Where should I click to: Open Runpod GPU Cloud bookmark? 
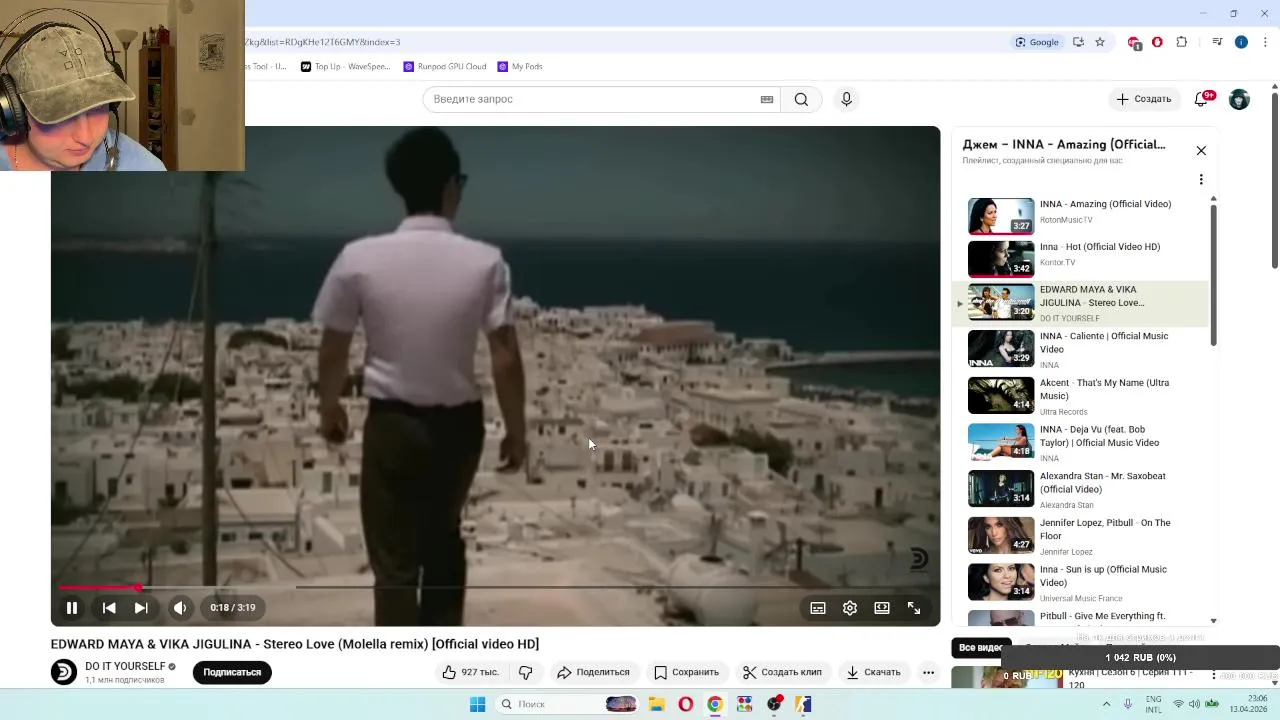coord(445,67)
